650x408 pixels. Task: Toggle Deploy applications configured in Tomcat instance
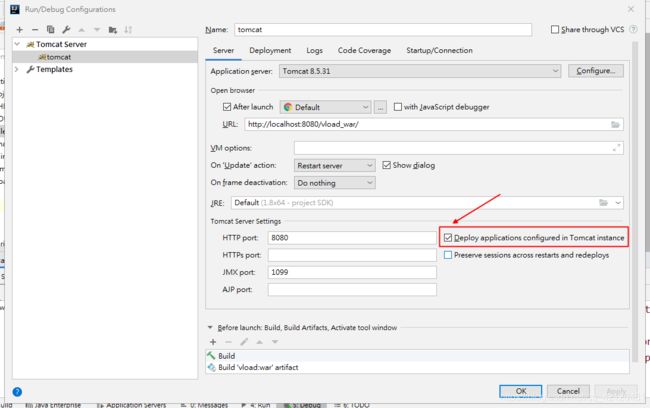(x=448, y=238)
